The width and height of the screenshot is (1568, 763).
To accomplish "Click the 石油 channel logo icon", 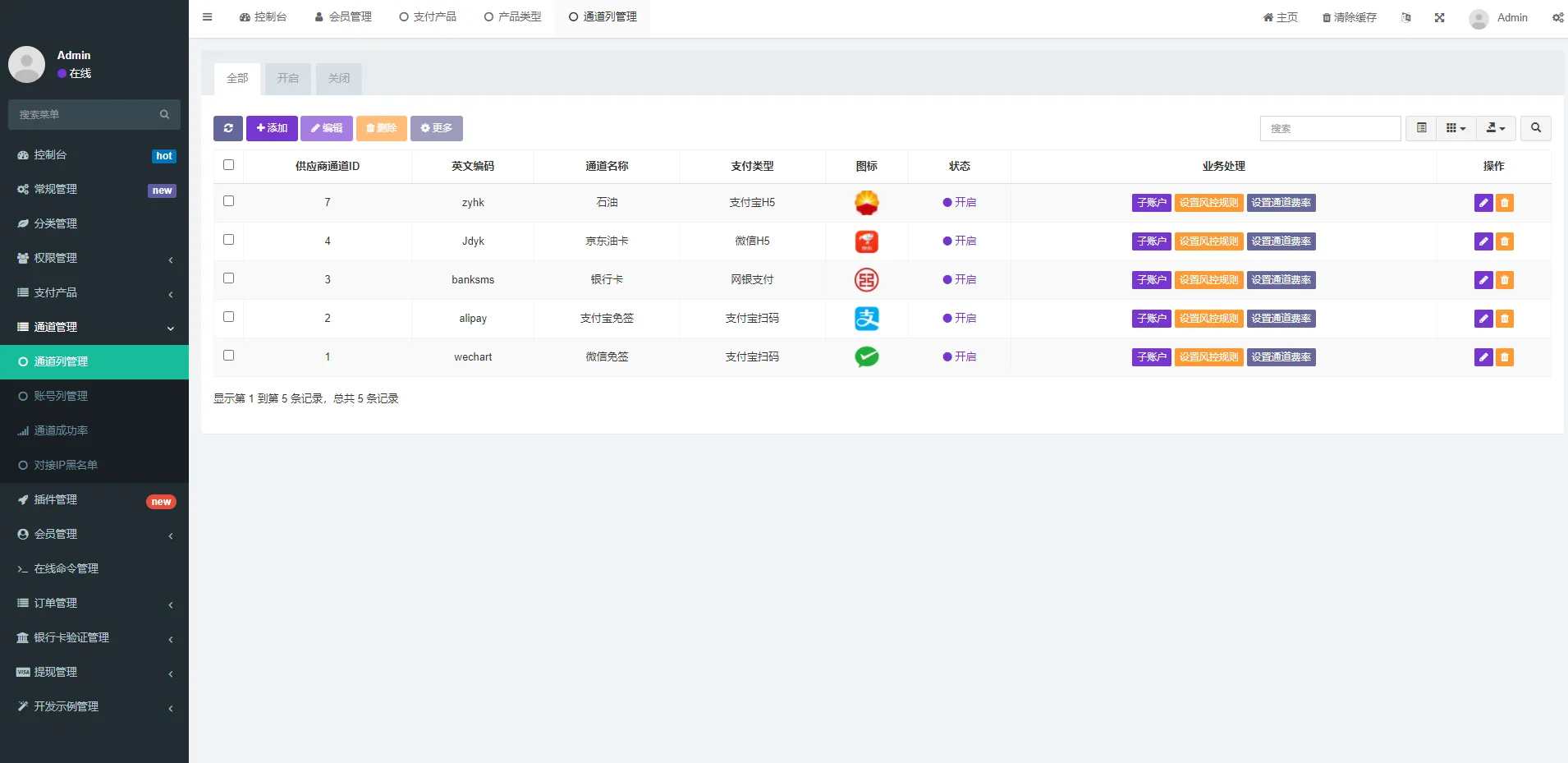I will point(867,203).
